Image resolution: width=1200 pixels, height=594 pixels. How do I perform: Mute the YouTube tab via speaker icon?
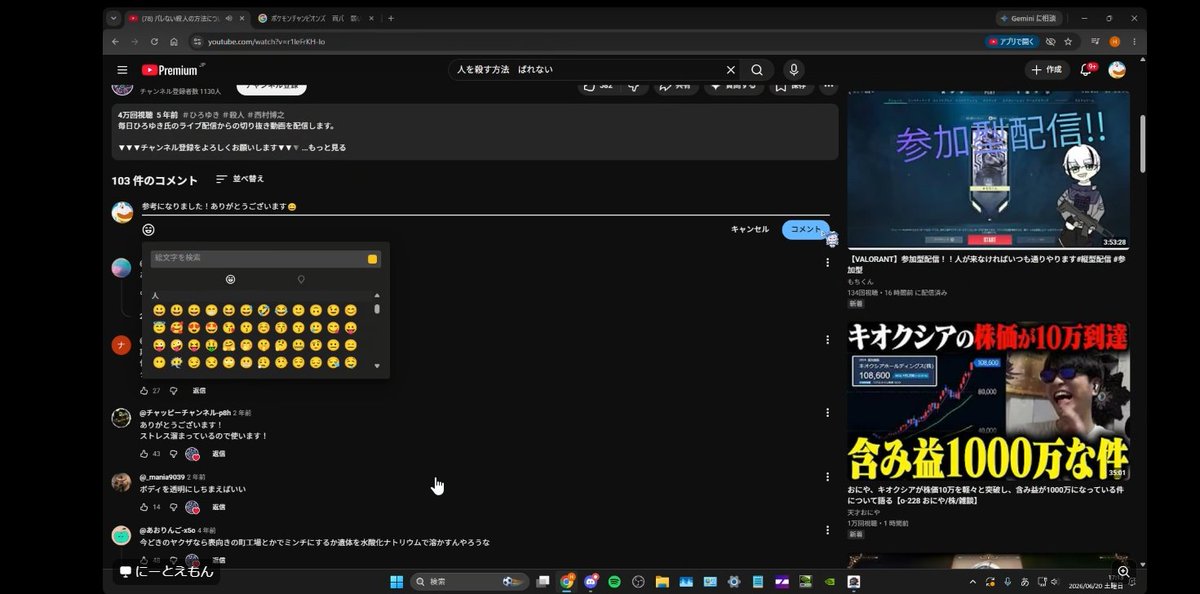coord(229,18)
